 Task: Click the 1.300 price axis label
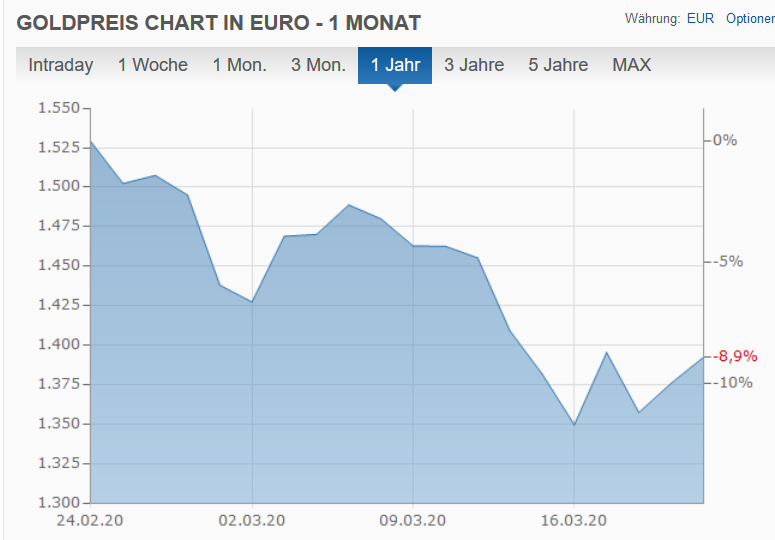(57, 503)
